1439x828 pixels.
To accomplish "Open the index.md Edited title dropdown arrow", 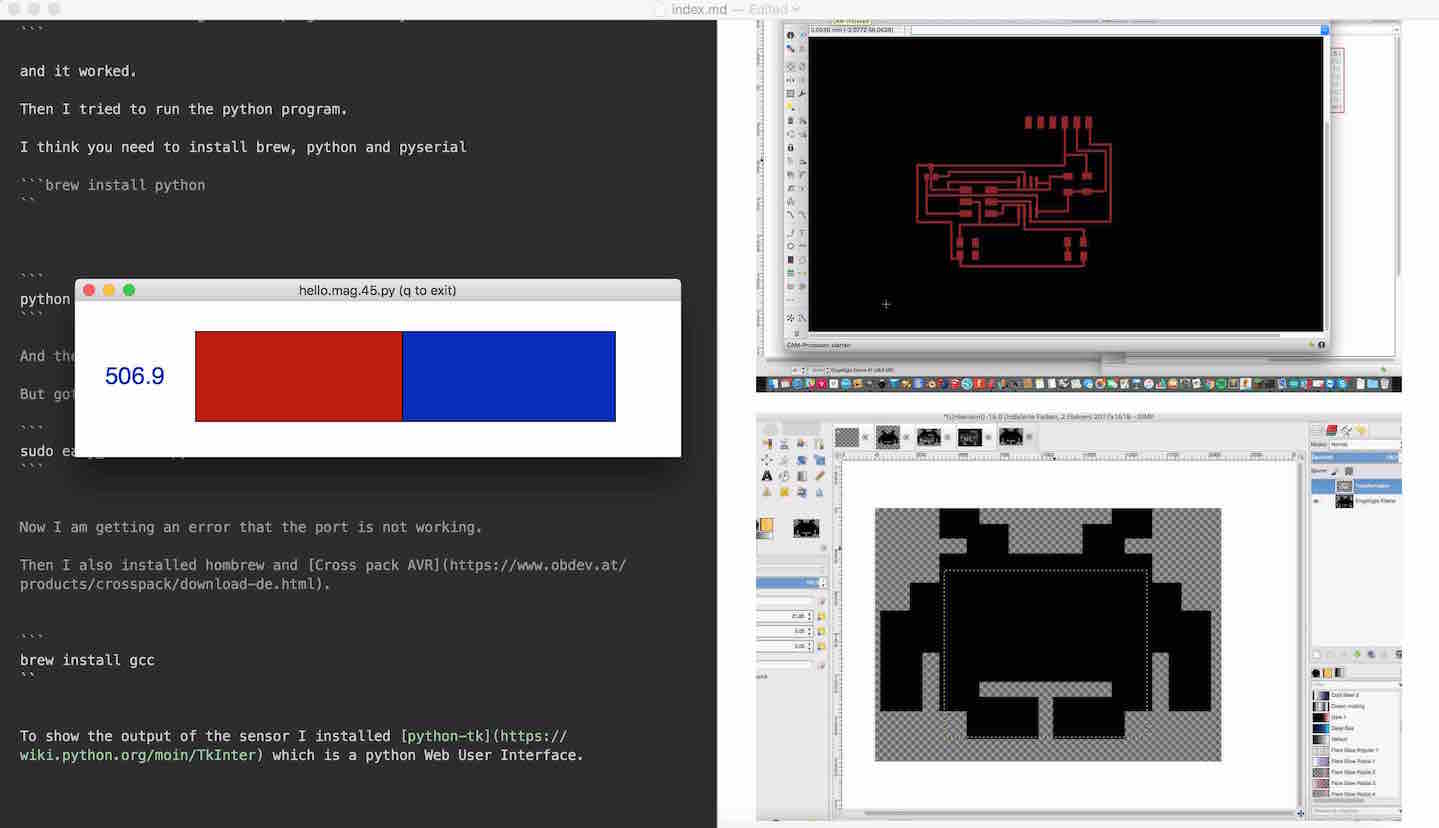I will [796, 9].
